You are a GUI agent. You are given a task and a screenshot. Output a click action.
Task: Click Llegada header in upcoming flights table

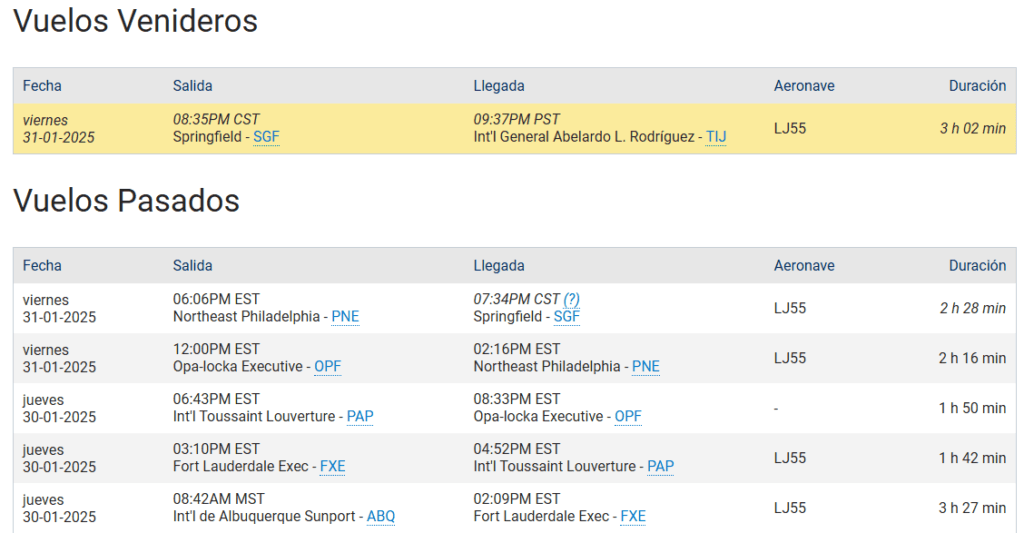coord(499,86)
